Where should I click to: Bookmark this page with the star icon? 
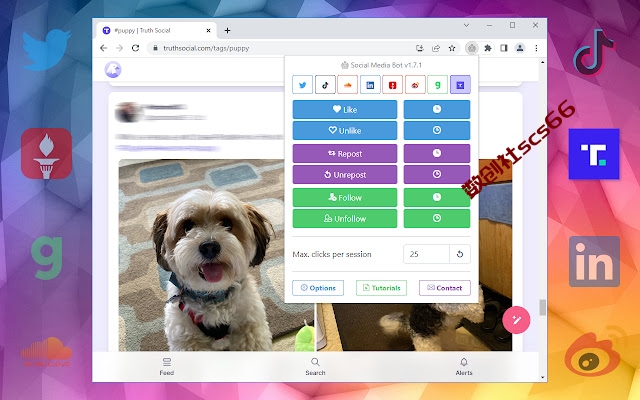pos(452,48)
